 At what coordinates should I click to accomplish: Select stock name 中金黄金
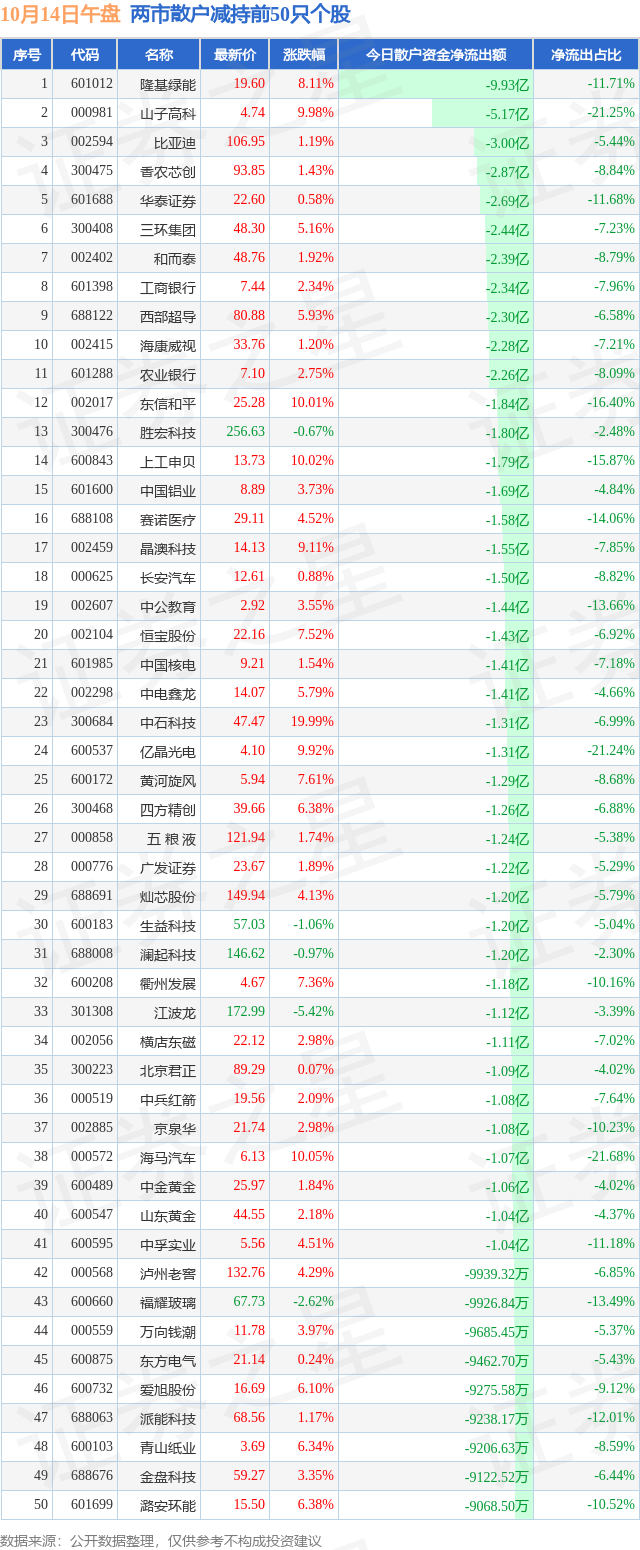click(168, 1186)
